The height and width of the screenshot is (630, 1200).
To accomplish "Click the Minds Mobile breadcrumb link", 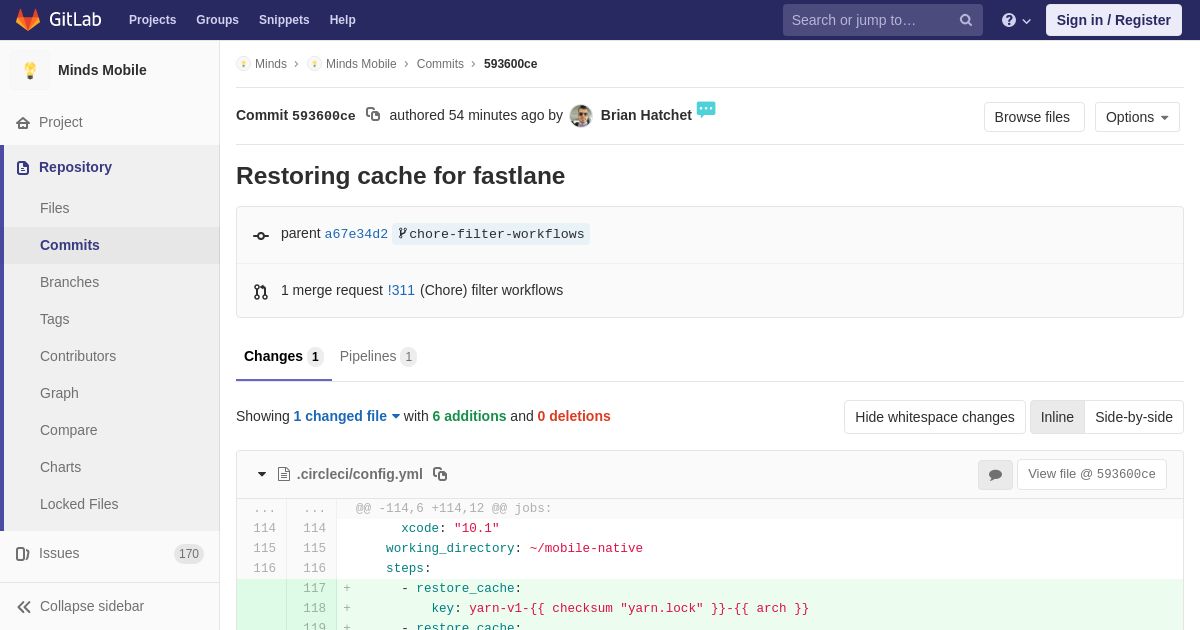I will click(x=361, y=64).
